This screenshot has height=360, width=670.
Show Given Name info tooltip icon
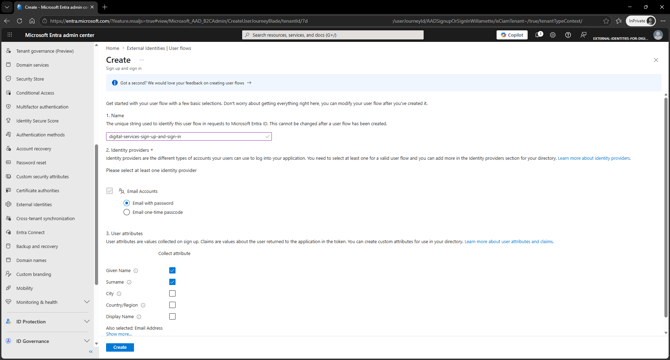(136, 271)
